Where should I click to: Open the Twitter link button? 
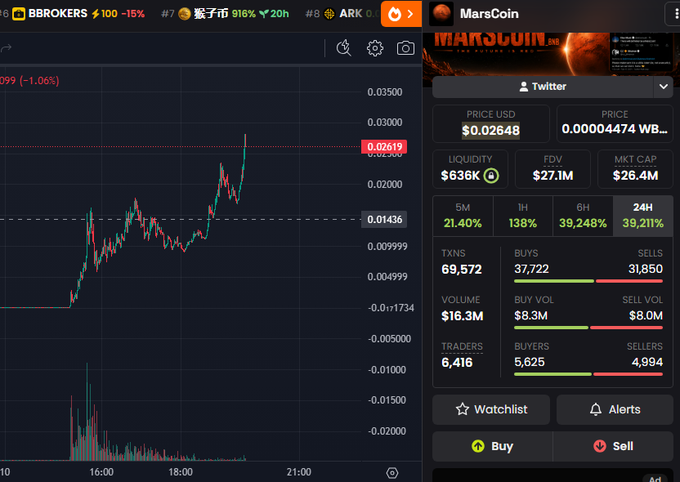click(543, 87)
